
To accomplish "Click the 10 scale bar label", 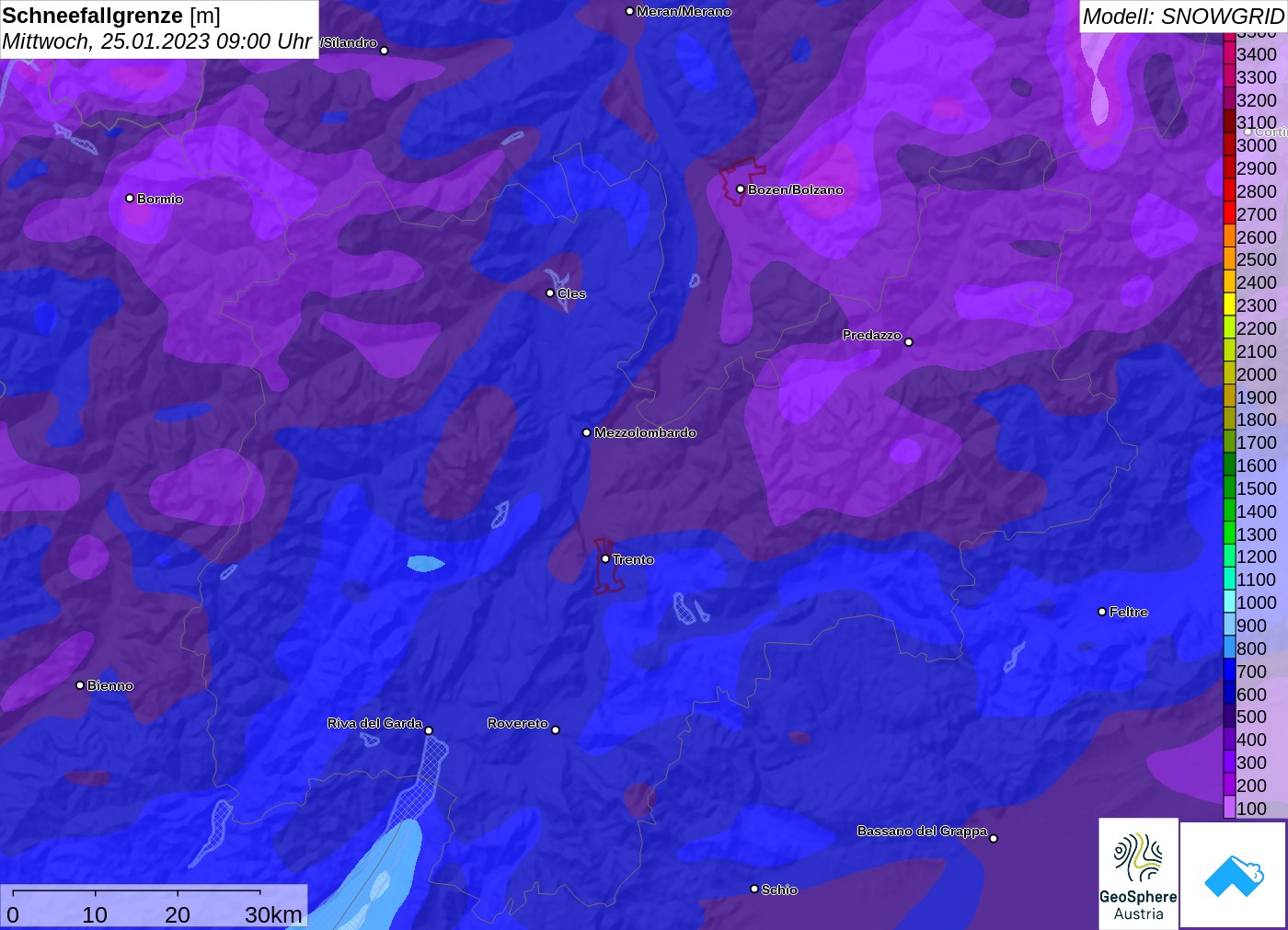I will tap(95, 914).
